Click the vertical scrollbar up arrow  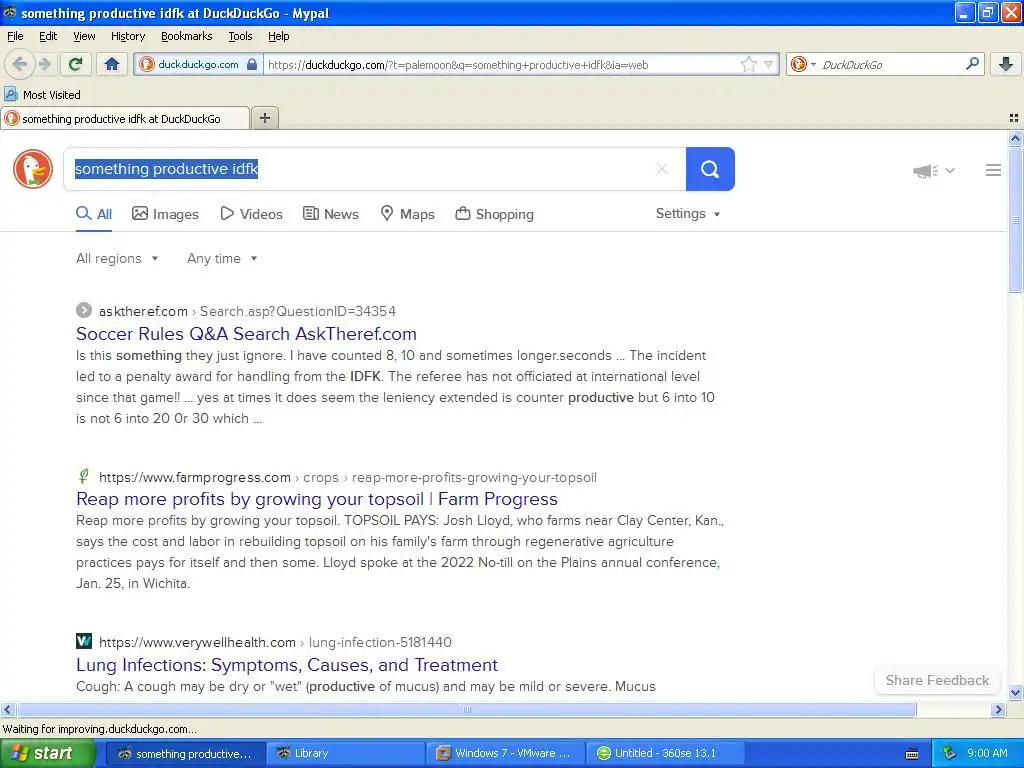pyautogui.click(x=1016, y=138)
